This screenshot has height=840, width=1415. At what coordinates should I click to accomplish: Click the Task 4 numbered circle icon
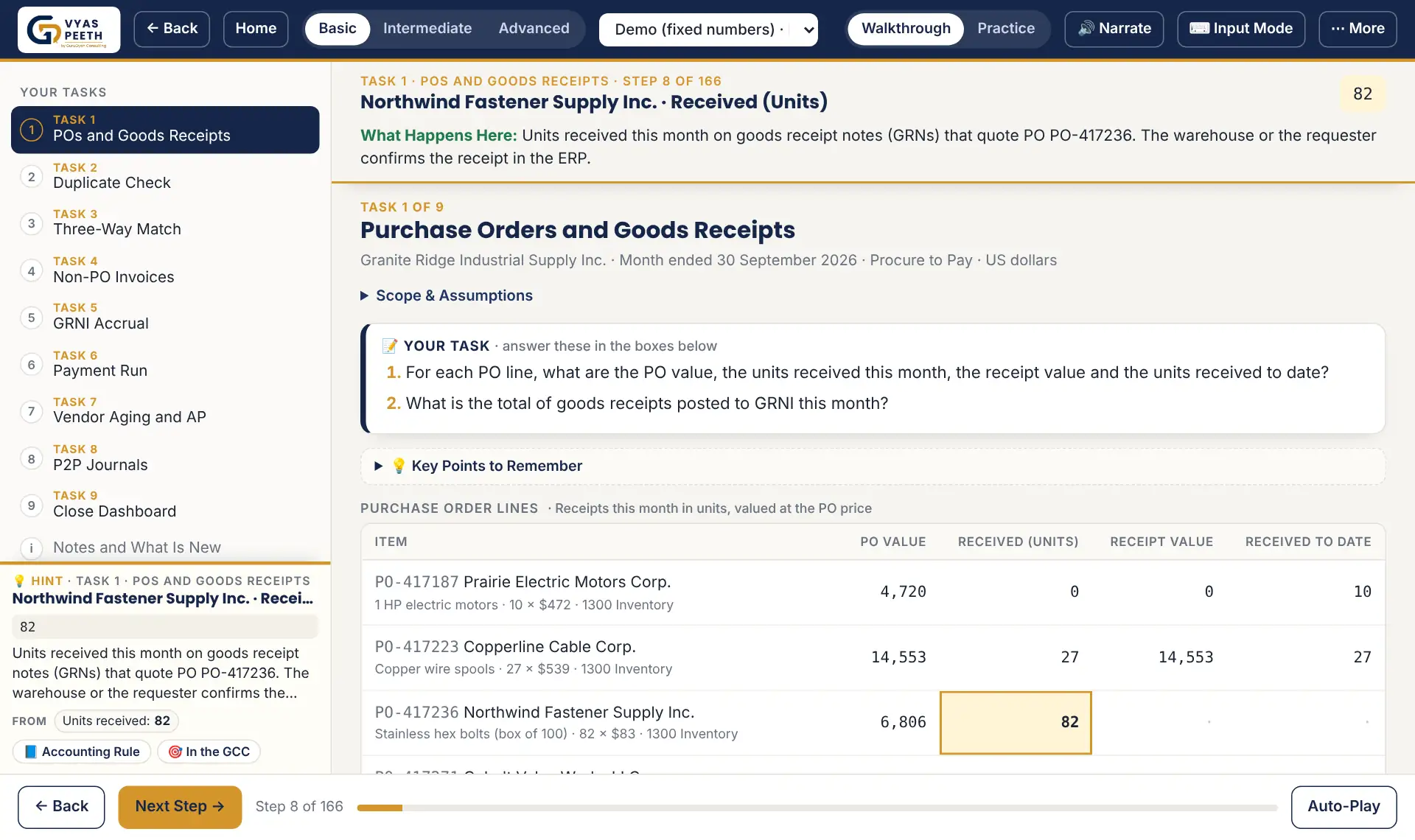tap(31, 270)
